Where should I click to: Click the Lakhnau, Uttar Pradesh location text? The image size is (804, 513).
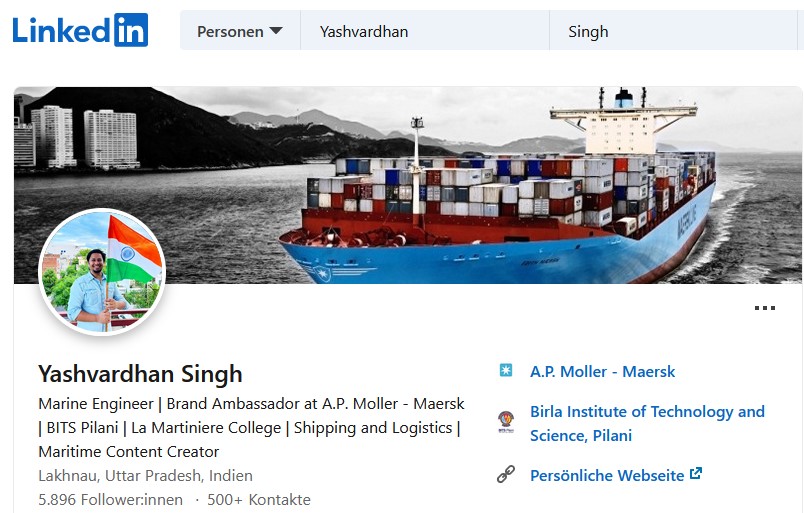(145, 476)
